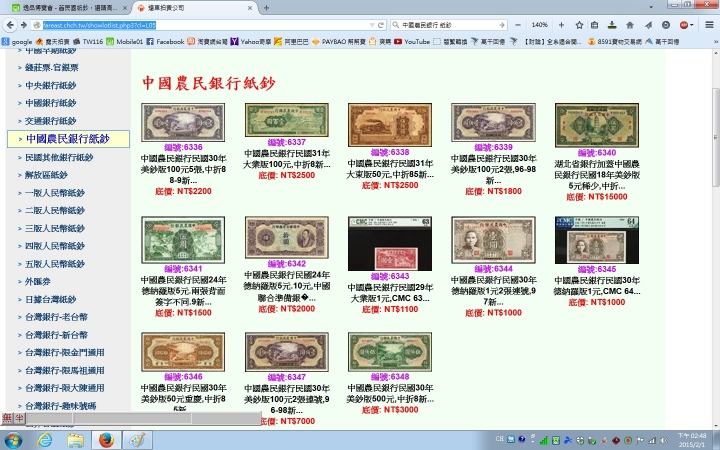Open the Paint app in taskbar
The width and height of the screenshot is (720, 450).
click(137, 440)
